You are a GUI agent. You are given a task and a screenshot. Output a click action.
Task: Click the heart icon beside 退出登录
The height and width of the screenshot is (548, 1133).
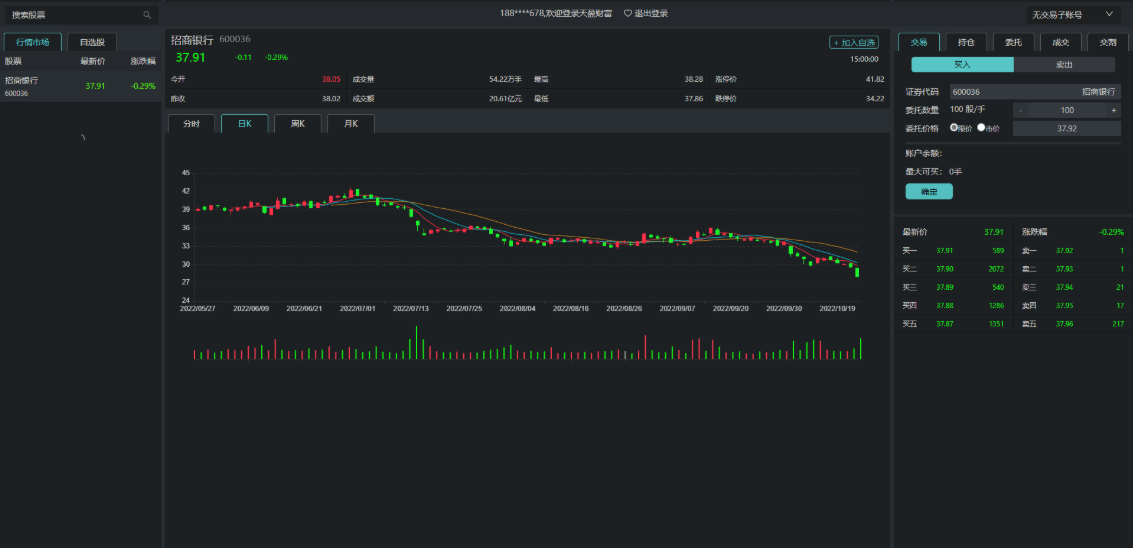pos(628,14)
